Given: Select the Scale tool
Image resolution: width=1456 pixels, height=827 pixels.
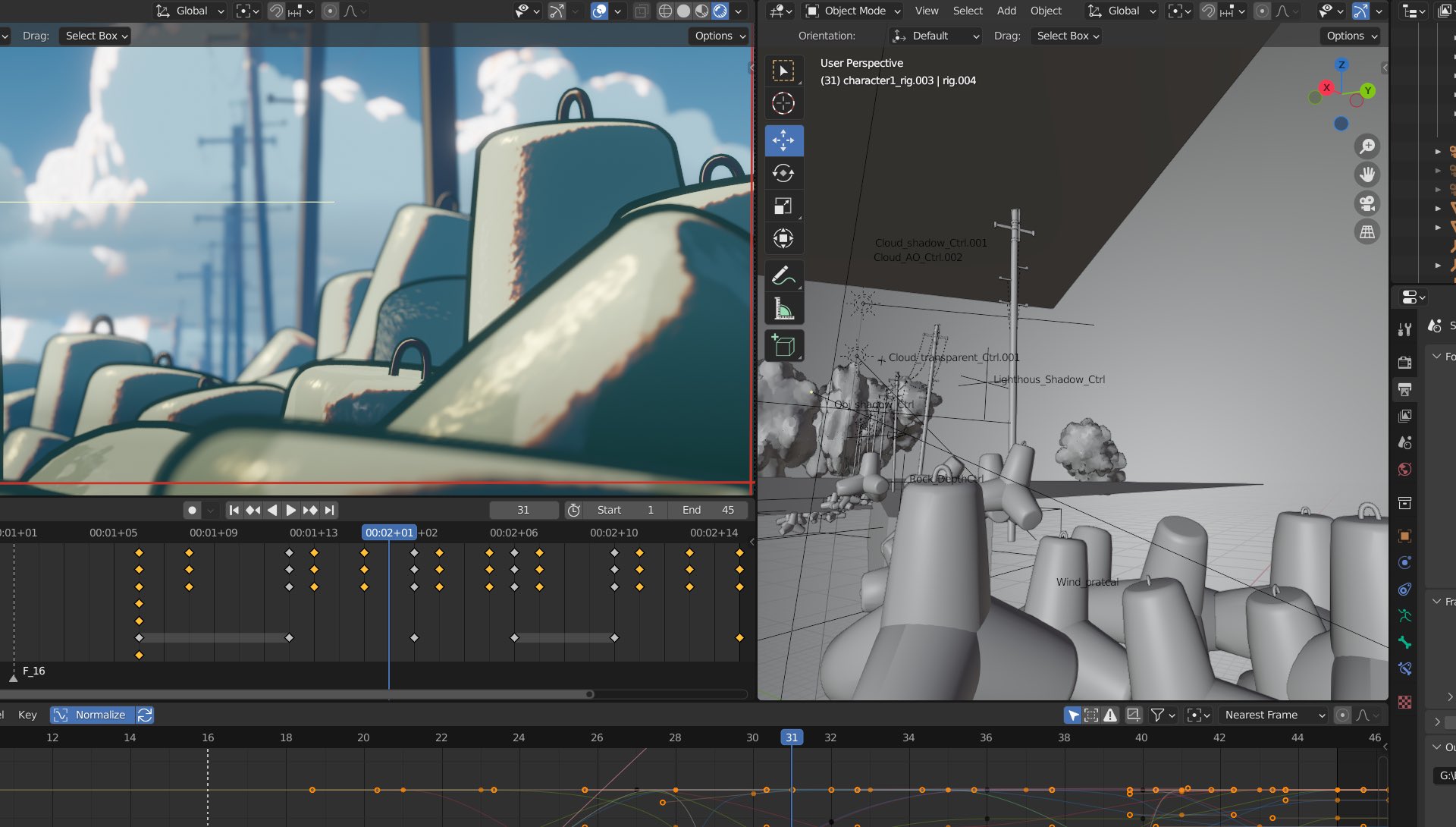Looking at the screenshot, I should click(x=783, y=206).
